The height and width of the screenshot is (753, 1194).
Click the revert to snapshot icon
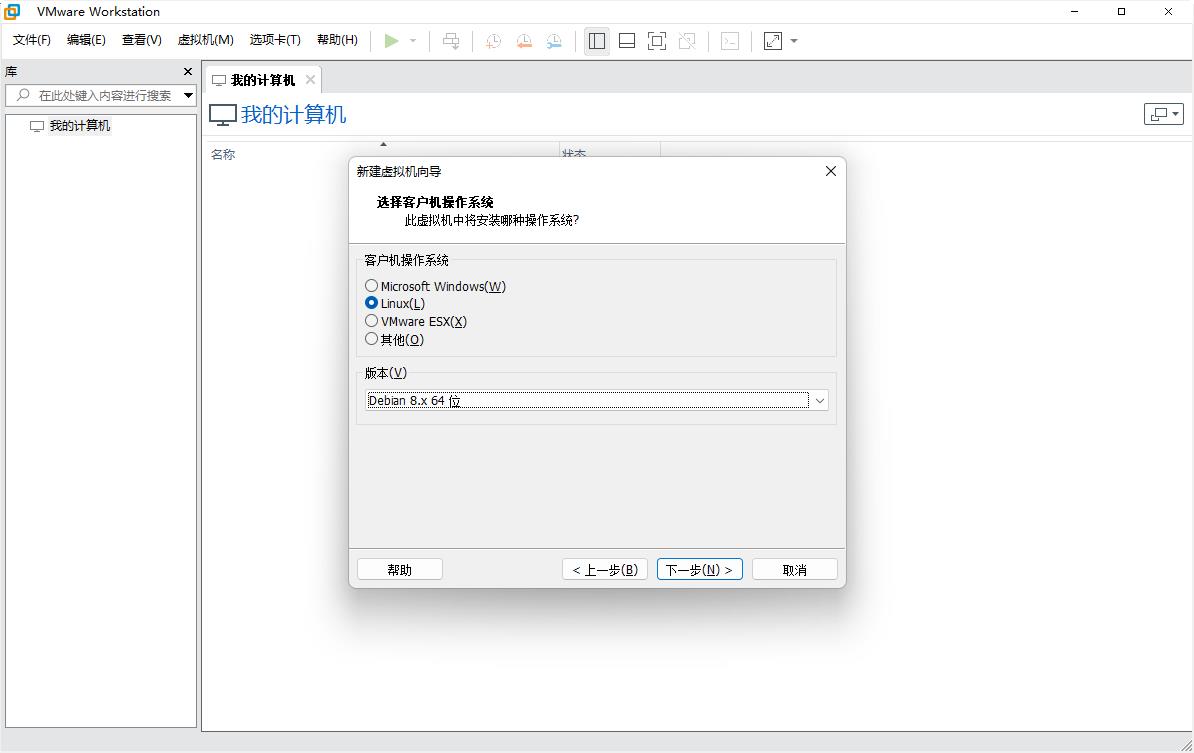(x=524, y=41)
